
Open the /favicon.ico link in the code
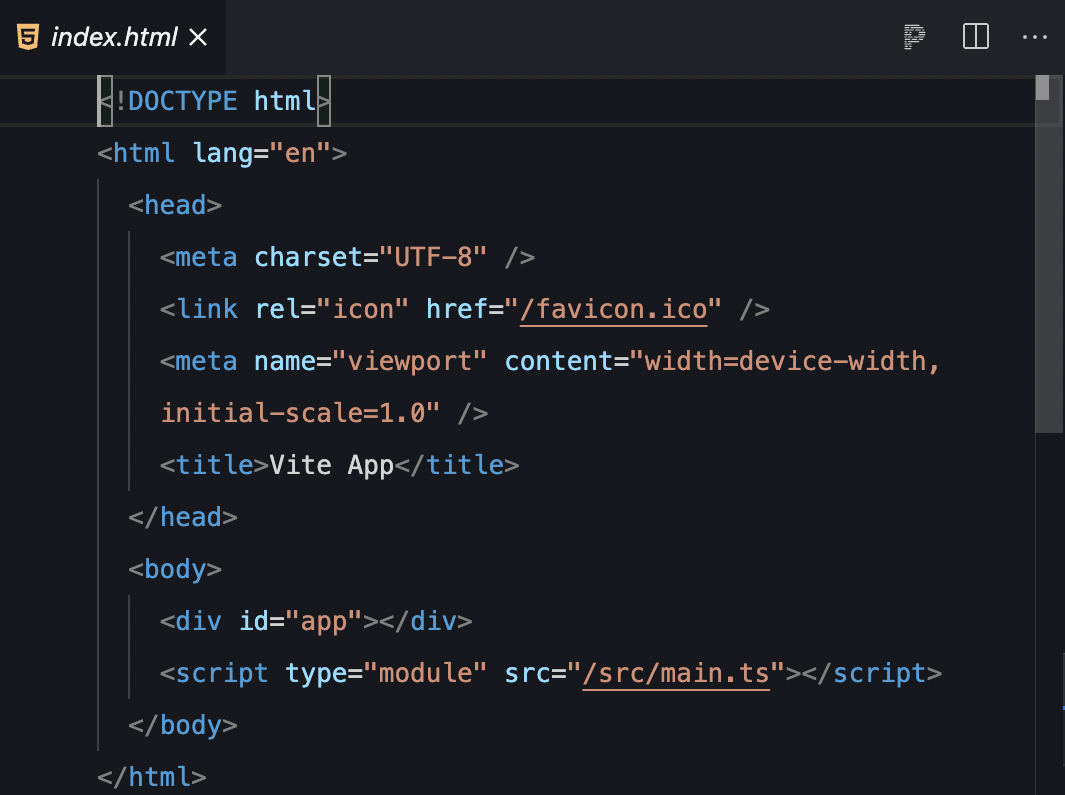pos(613,309)
